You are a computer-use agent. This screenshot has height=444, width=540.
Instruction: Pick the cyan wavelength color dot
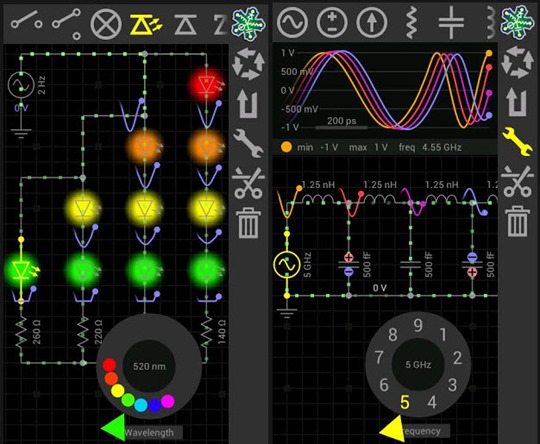click(x=141, y=405)
